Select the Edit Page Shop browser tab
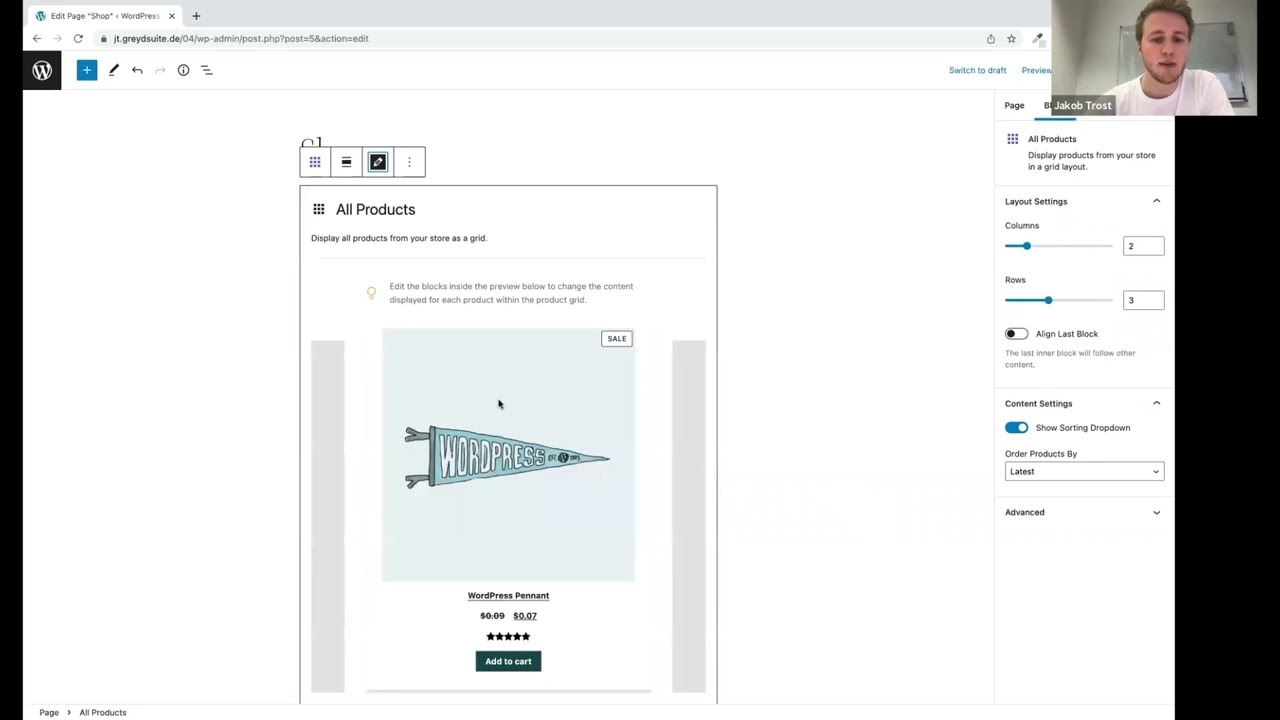The image size is (1280, 720). point(105,16)
